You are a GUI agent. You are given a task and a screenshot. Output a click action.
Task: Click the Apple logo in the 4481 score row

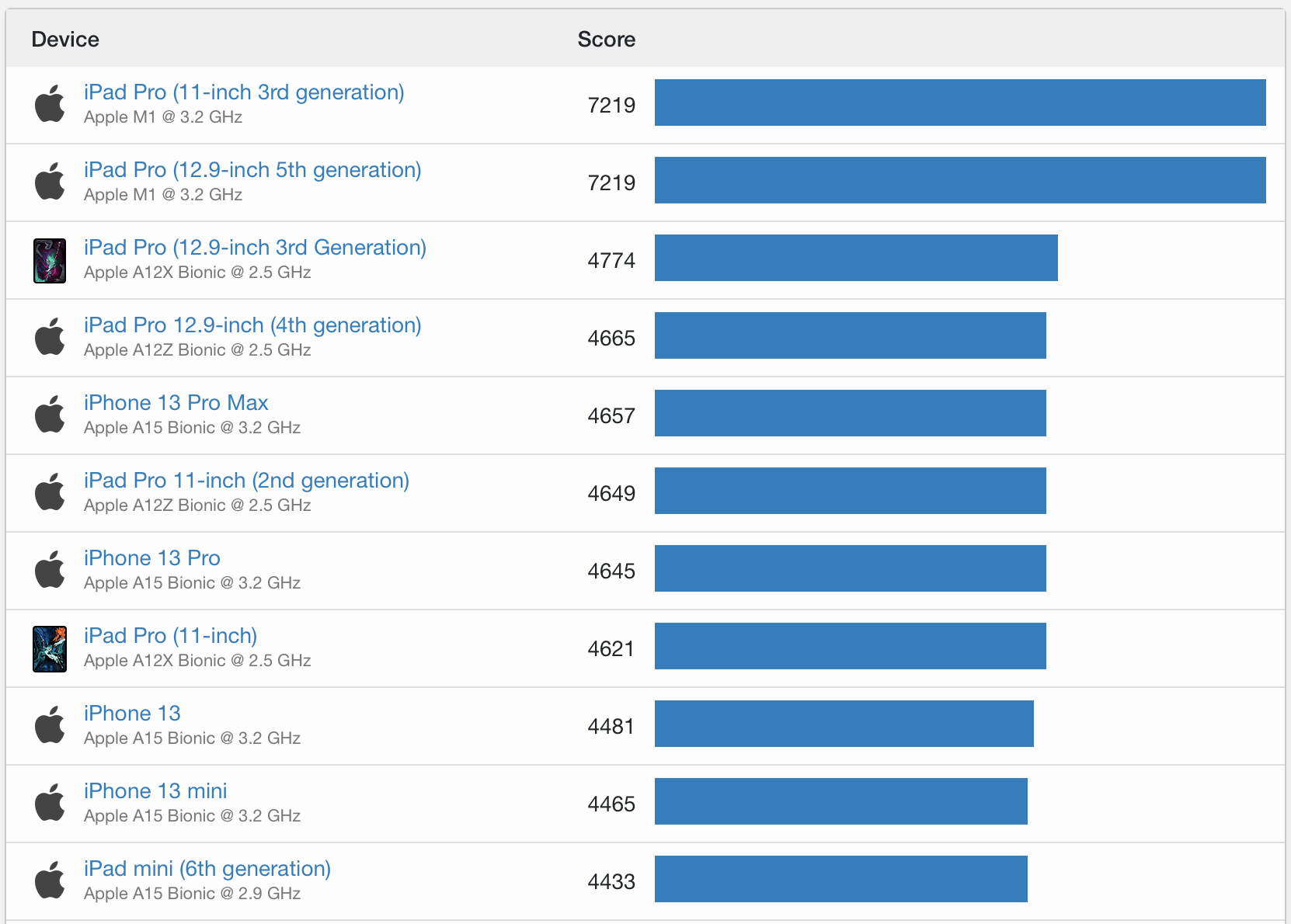coord(50,725)
